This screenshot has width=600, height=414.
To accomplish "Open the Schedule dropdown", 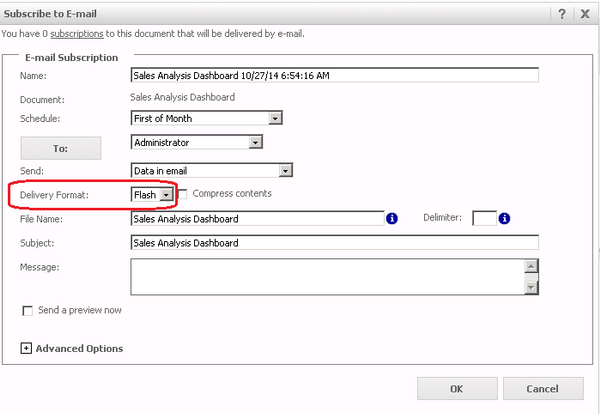I will coord(275,118).
